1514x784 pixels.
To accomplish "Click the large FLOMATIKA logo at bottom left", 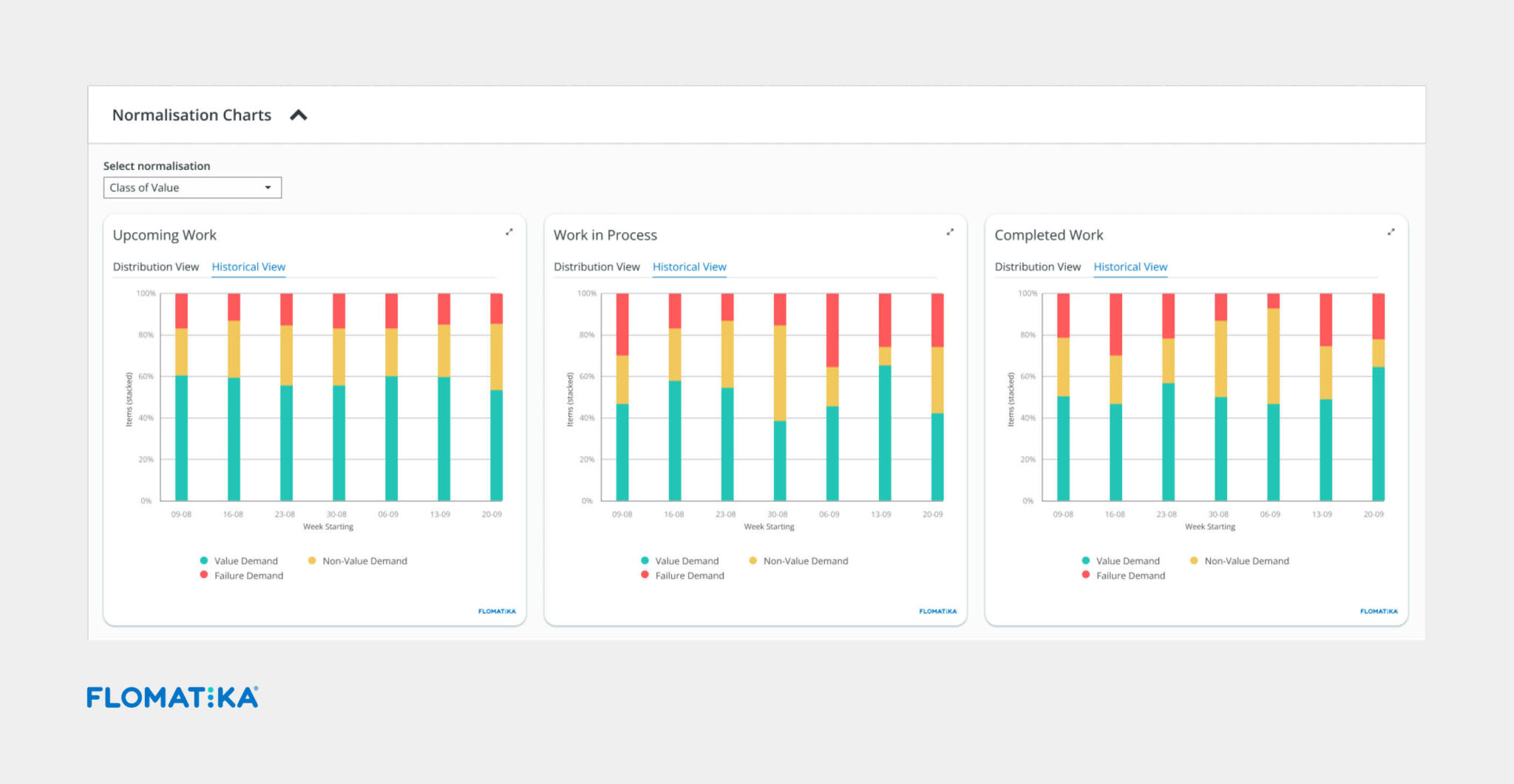I will click(x=172, y=698).
